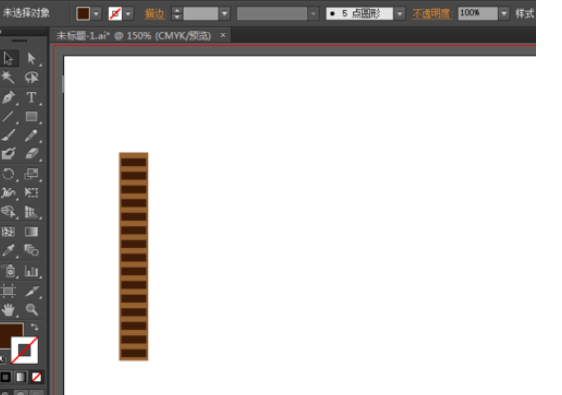Select the Shape Builder tool
This screenshot has height=395, width=562.
tap(8, 212)
